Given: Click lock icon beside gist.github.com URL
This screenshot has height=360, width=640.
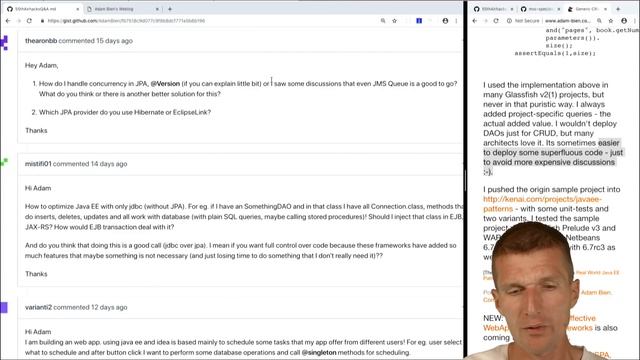Looking at the screenshot, I should pos(42,21).
